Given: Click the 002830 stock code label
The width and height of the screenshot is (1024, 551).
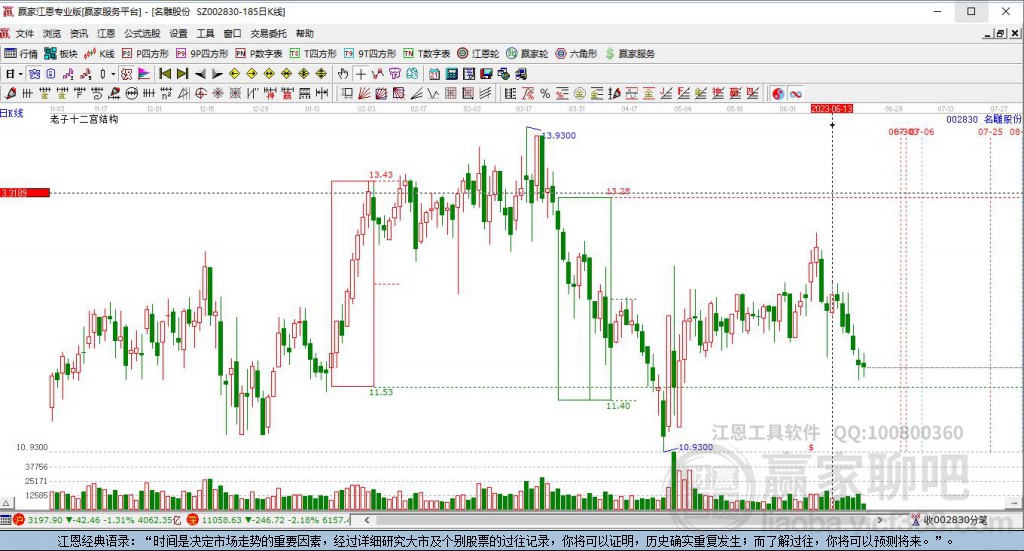Looking at the screenshot, I should pos(962,119).
